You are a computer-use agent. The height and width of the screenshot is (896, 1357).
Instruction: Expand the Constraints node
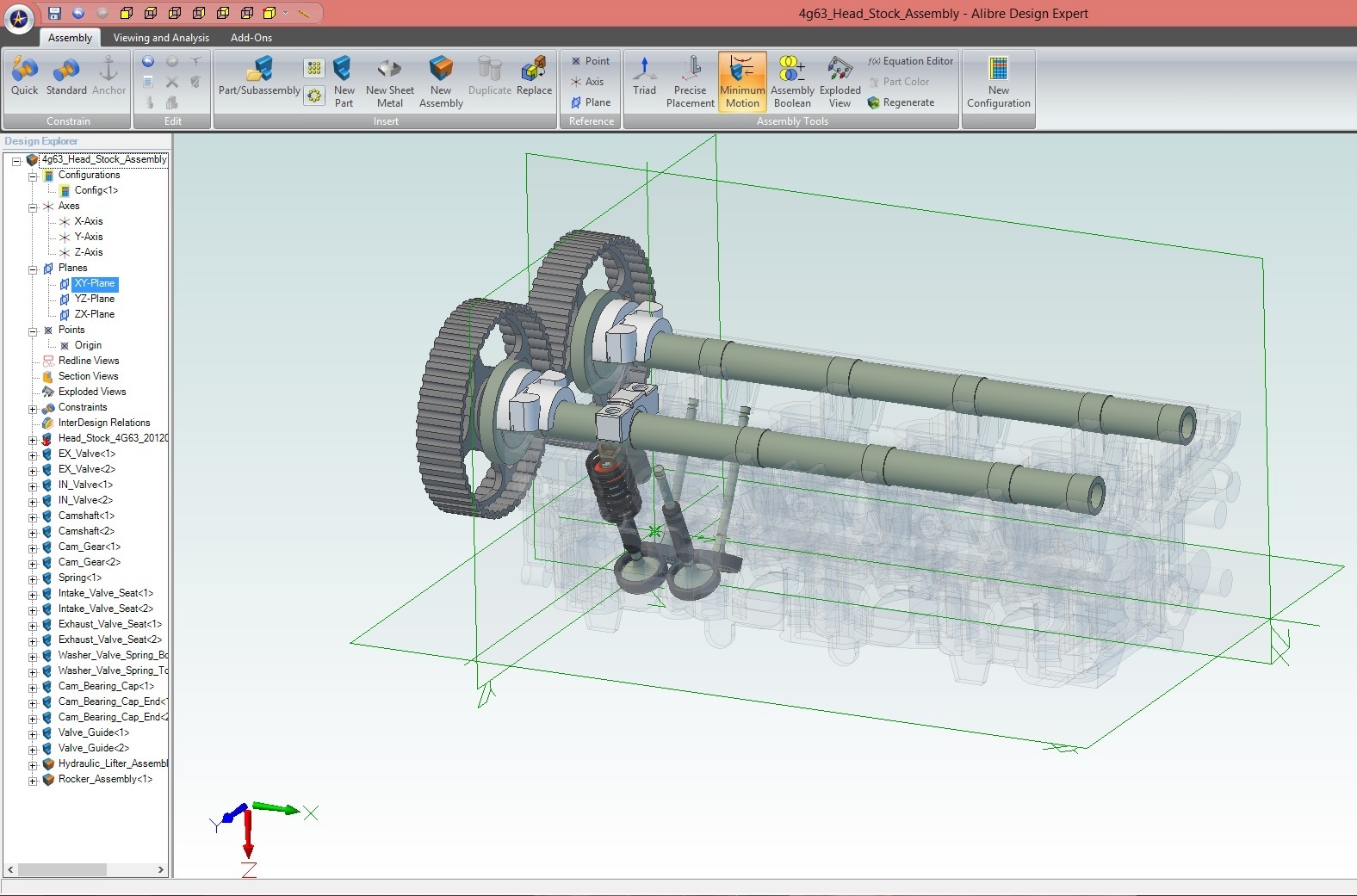click(33, 408)
